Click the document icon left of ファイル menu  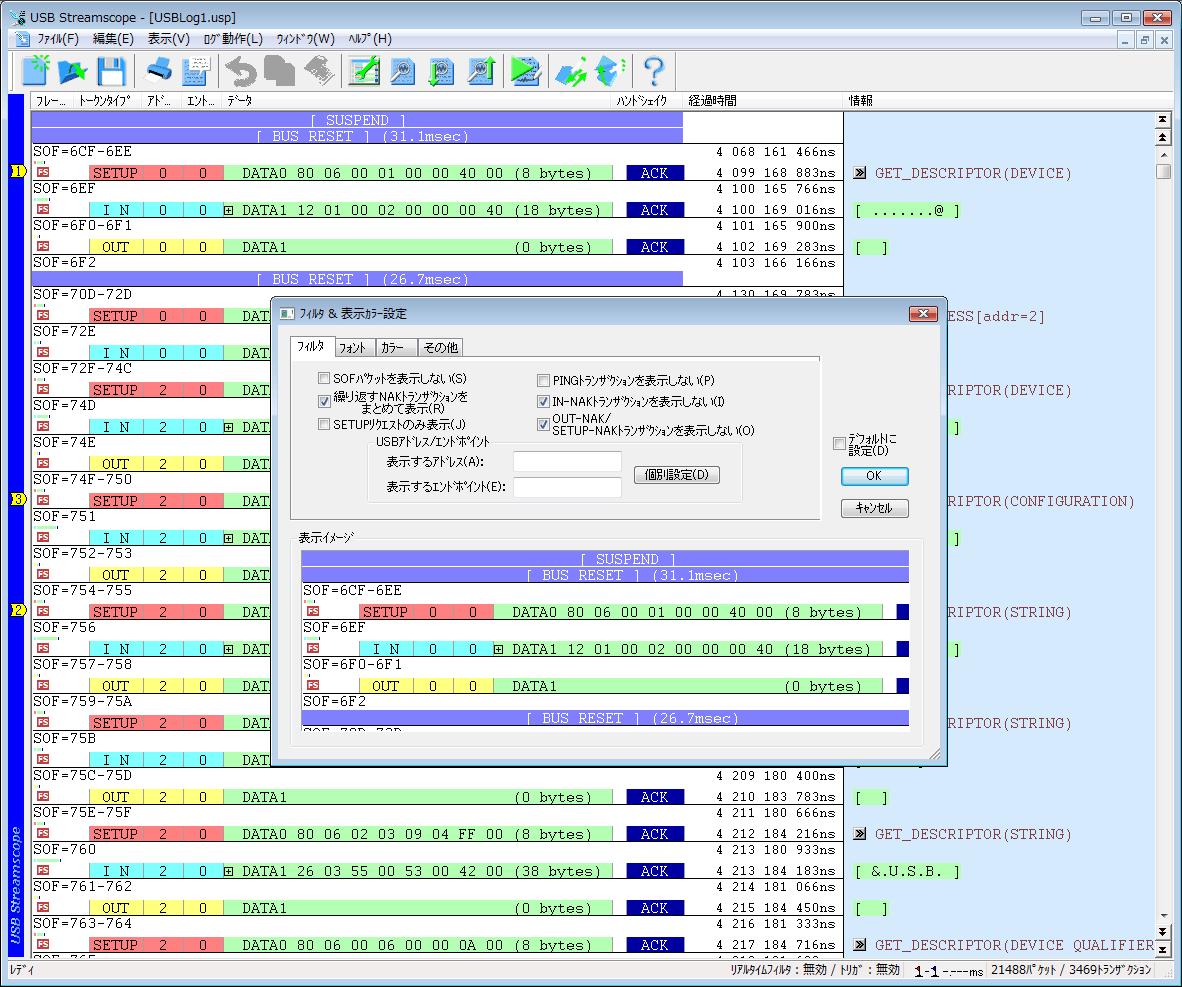pos(23,39)
